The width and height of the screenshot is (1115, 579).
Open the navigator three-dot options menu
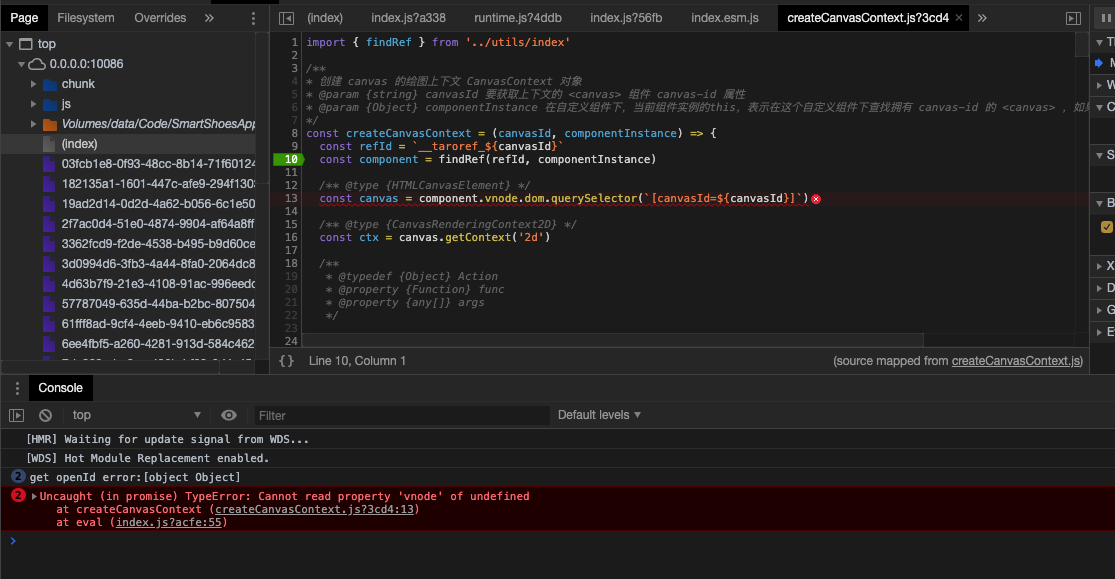(x=253, y=18)
